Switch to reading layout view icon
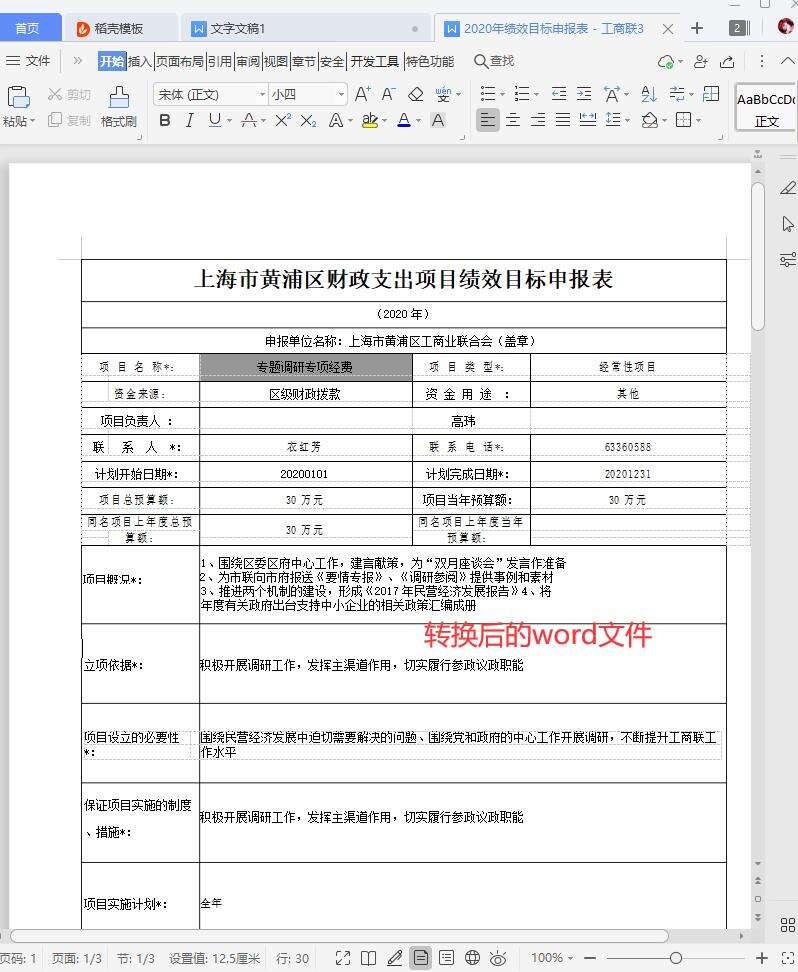798x972 pixels. [x=368, y=958]
